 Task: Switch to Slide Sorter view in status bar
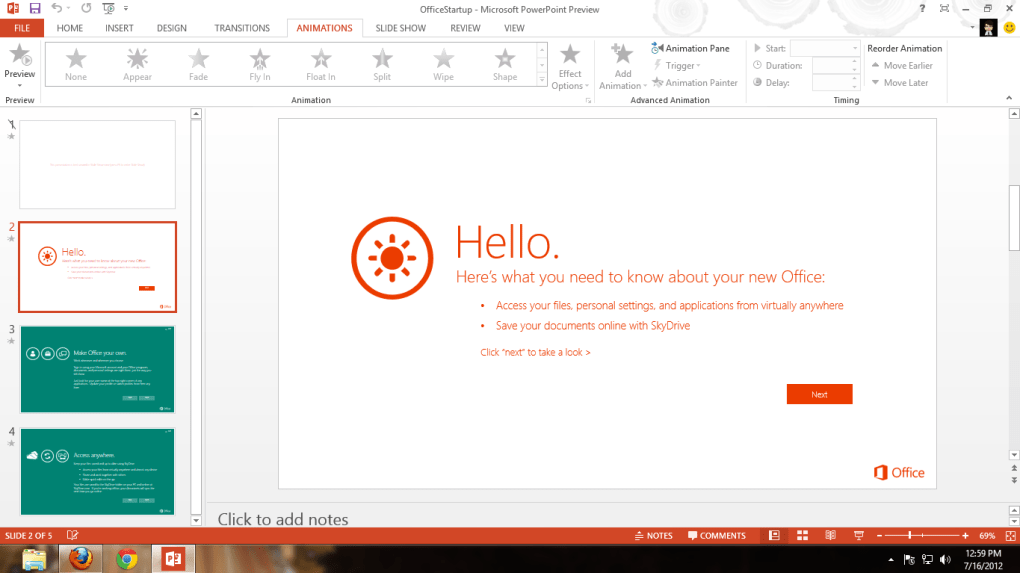[x=802, y=536]
